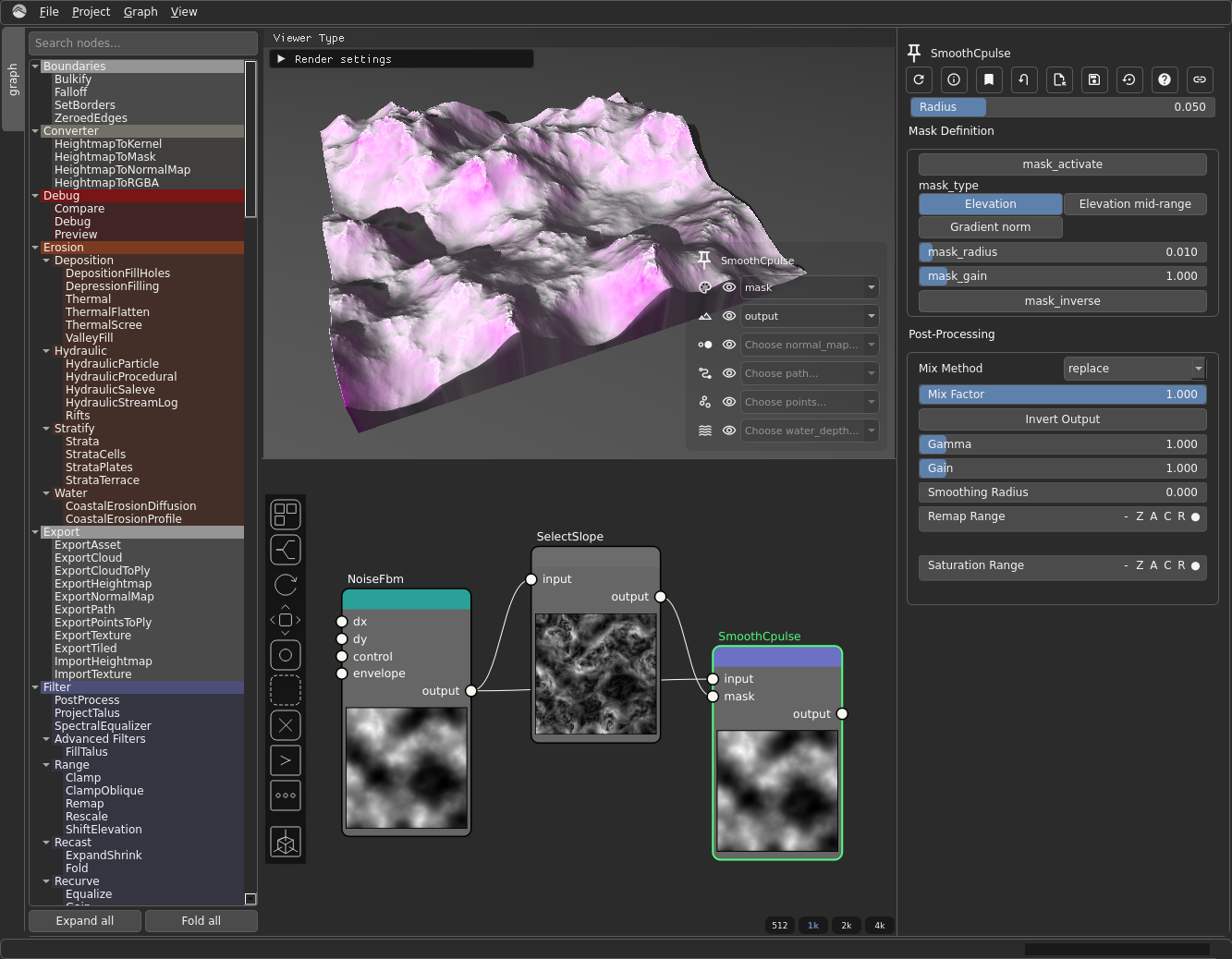The height and width of the screenshot is (959, 1232).
Task: Open the Choose path dropdown
Action: click(x=810, y=373)
